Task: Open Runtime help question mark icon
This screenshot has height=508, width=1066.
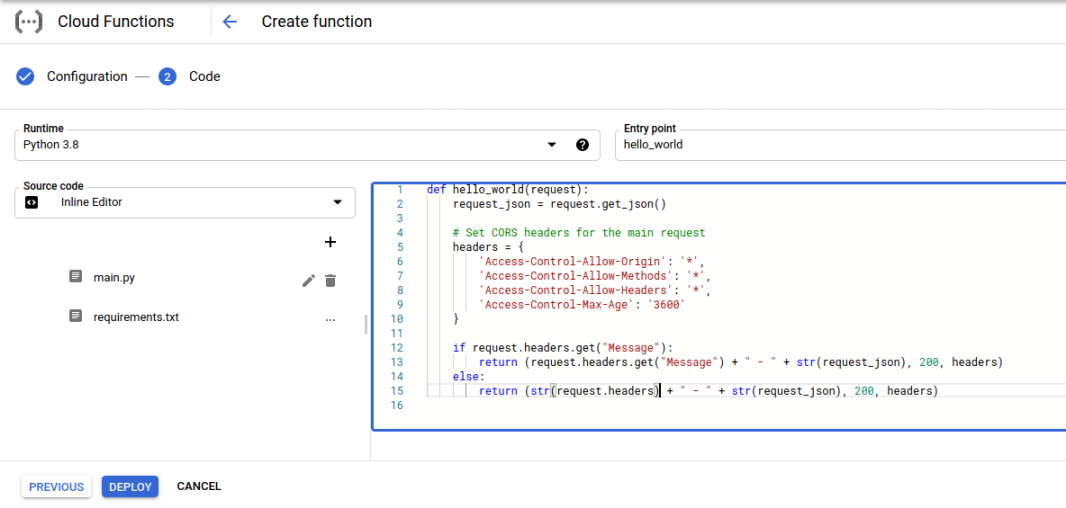Action: pos(582,145)
